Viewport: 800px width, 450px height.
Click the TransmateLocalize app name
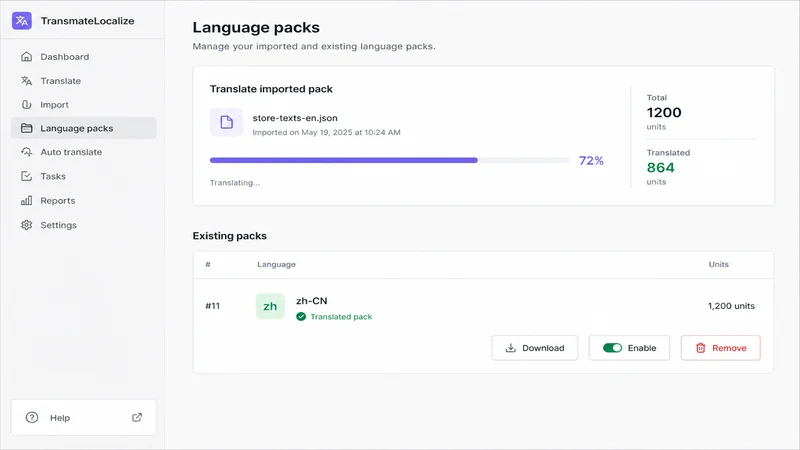coord(87,21)
